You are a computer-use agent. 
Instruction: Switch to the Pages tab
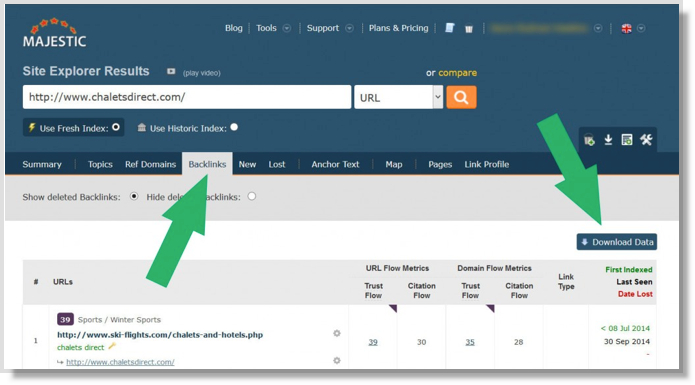coord(440,164)
